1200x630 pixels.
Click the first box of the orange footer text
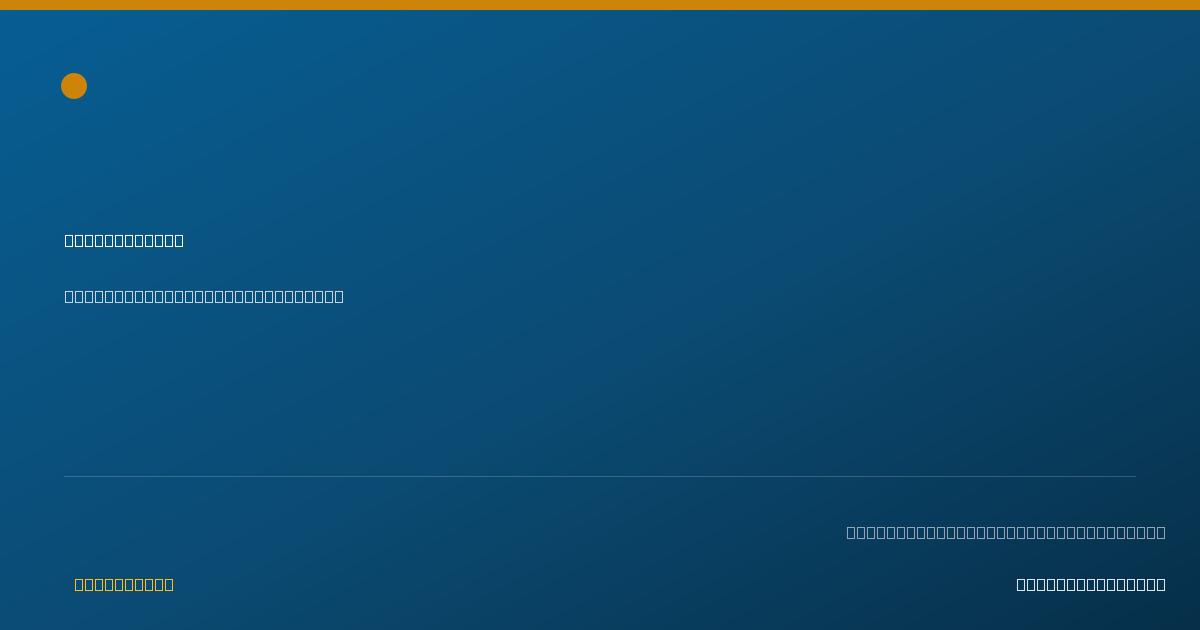point(79,584)
